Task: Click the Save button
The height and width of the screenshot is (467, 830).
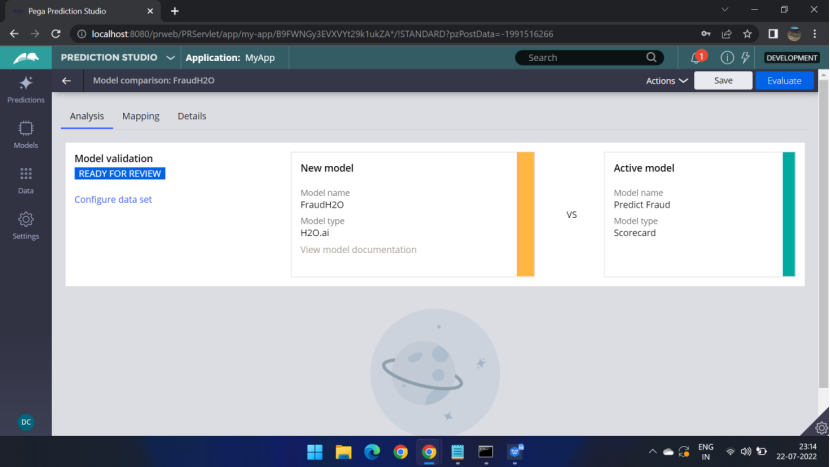Action: [x=723, y=80]
